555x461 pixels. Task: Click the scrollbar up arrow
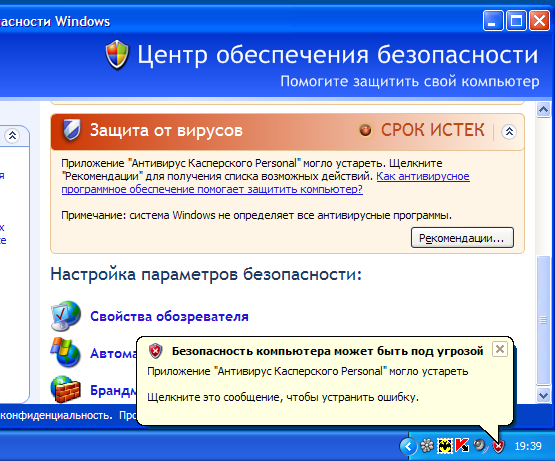(x=543, y=110)
